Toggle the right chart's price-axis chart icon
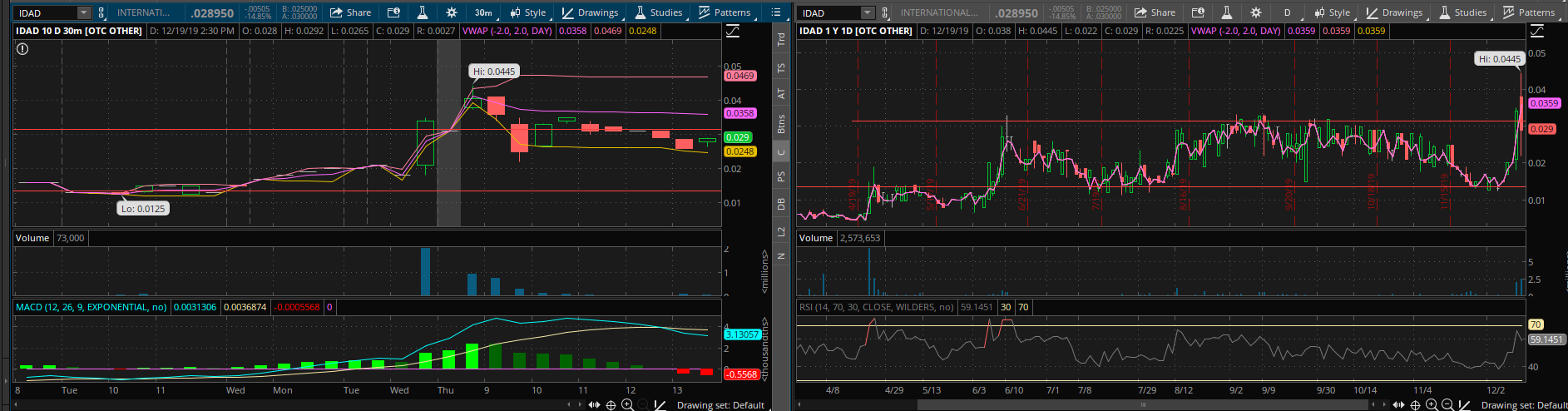 tap(1537, 31)
